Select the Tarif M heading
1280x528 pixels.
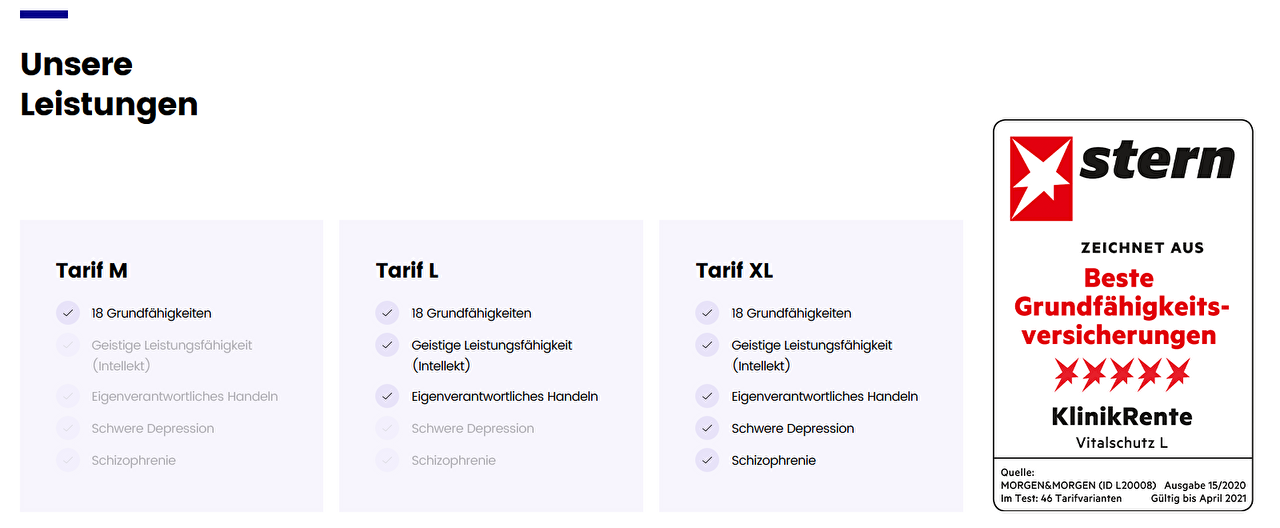tap(92, 270)
